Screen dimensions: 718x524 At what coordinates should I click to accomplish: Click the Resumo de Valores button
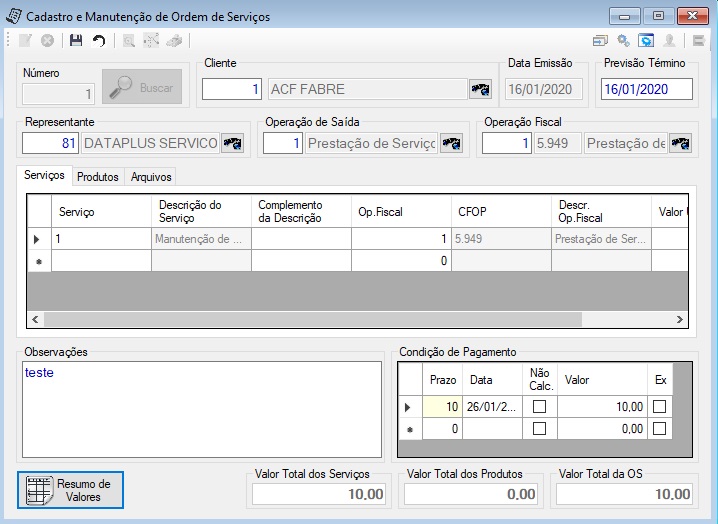(71, 490)
